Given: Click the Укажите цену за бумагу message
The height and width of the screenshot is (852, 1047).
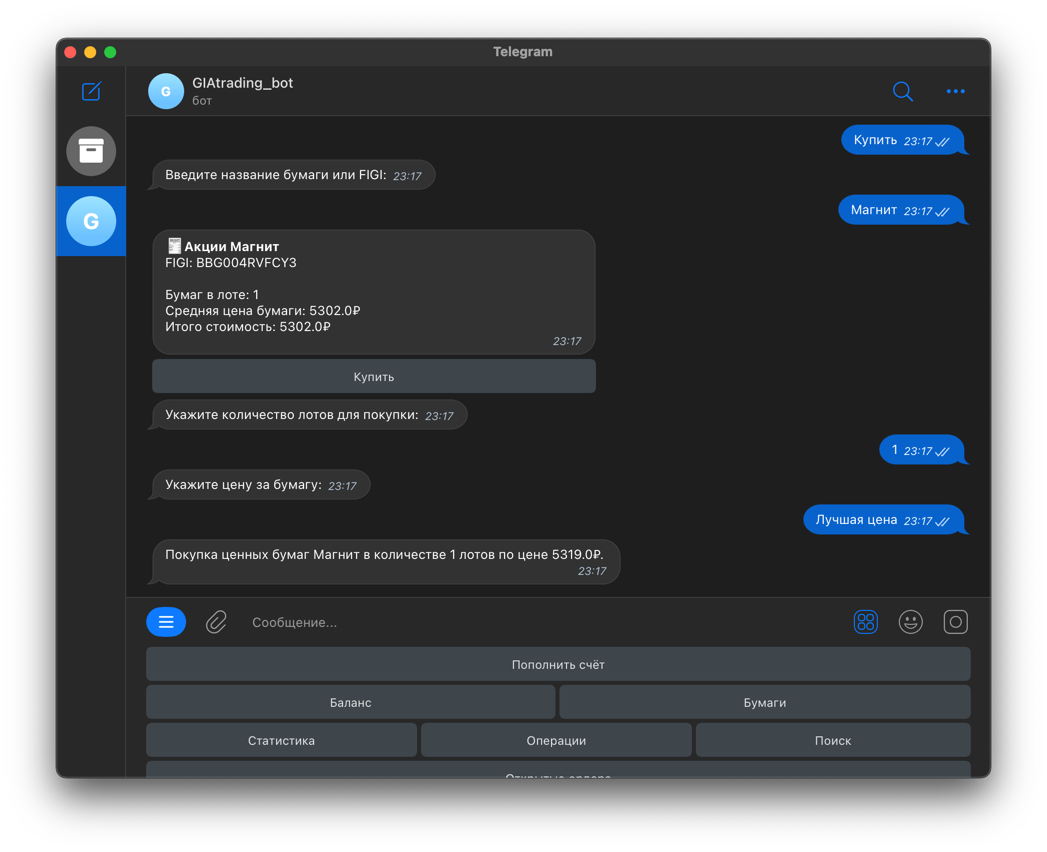Looking at the screenshot, I should [261, 485].
